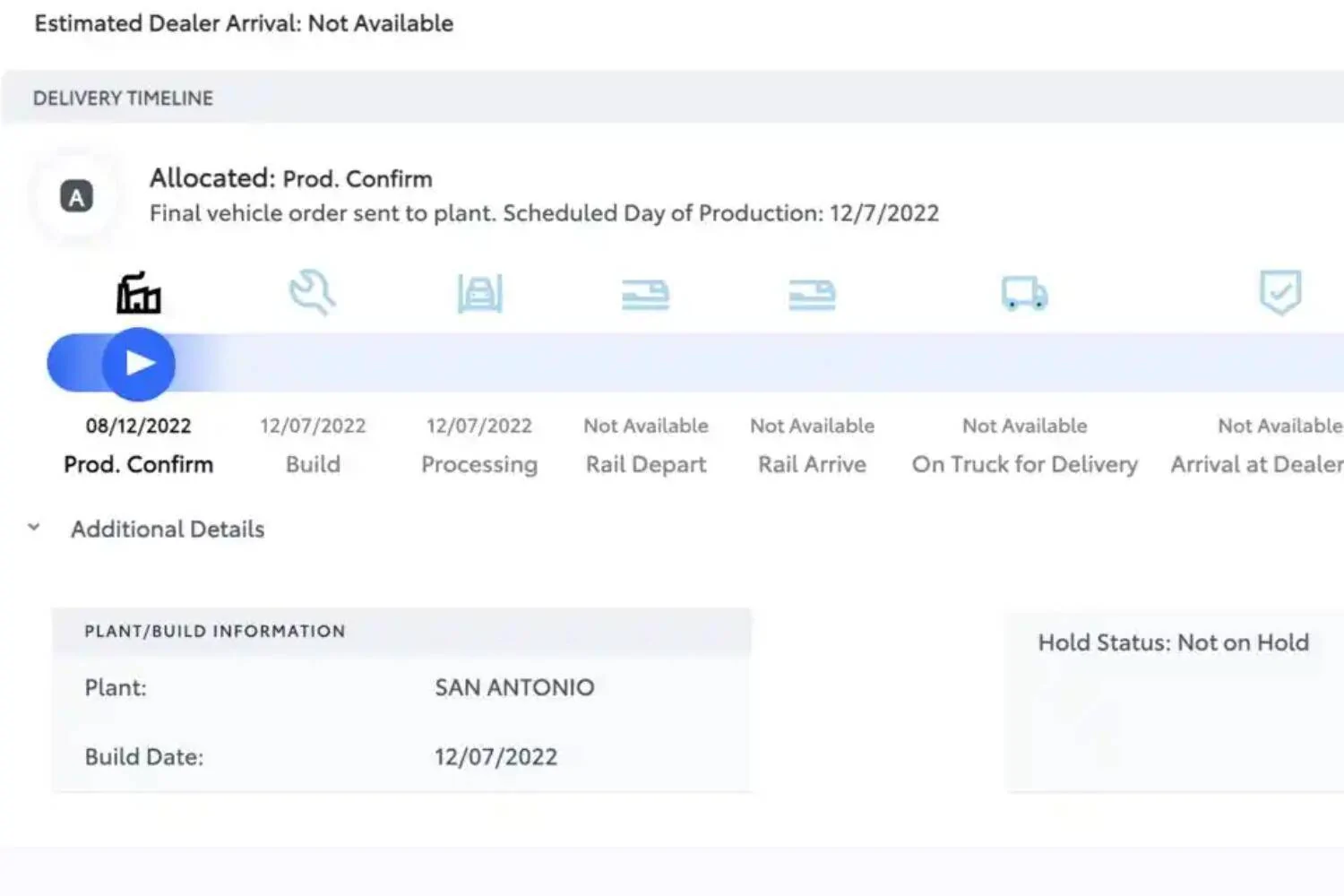Toggle the Additional Details section label
Viewport: 1344px width, 896px height.
pyautogui.click(x=168, y=530)
